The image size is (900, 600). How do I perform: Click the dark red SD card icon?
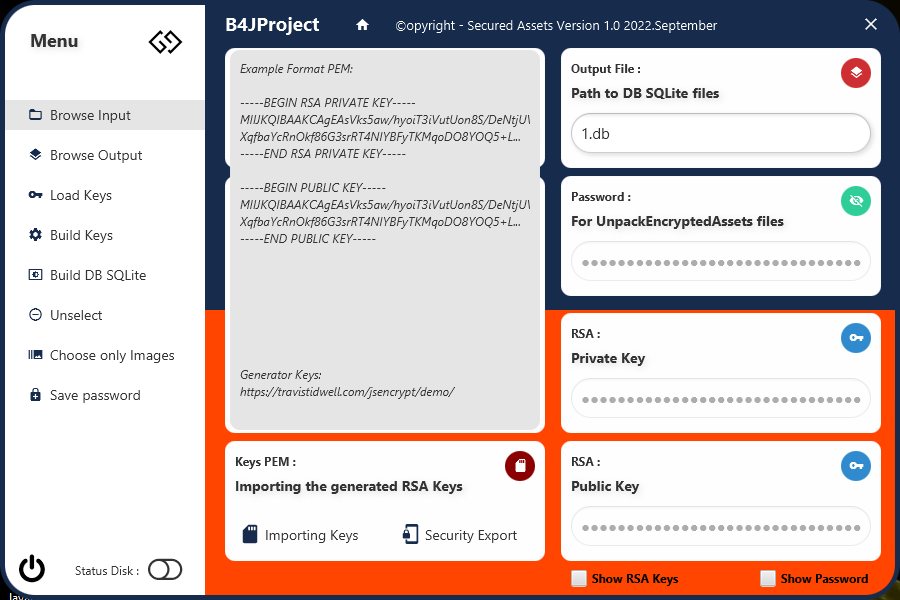(x=520, y=466)
